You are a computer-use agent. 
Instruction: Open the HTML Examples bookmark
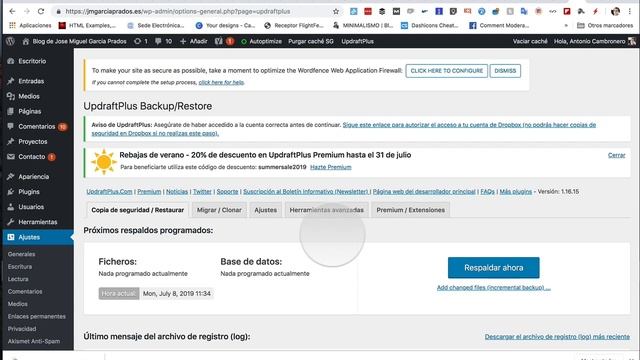[87, 25]
